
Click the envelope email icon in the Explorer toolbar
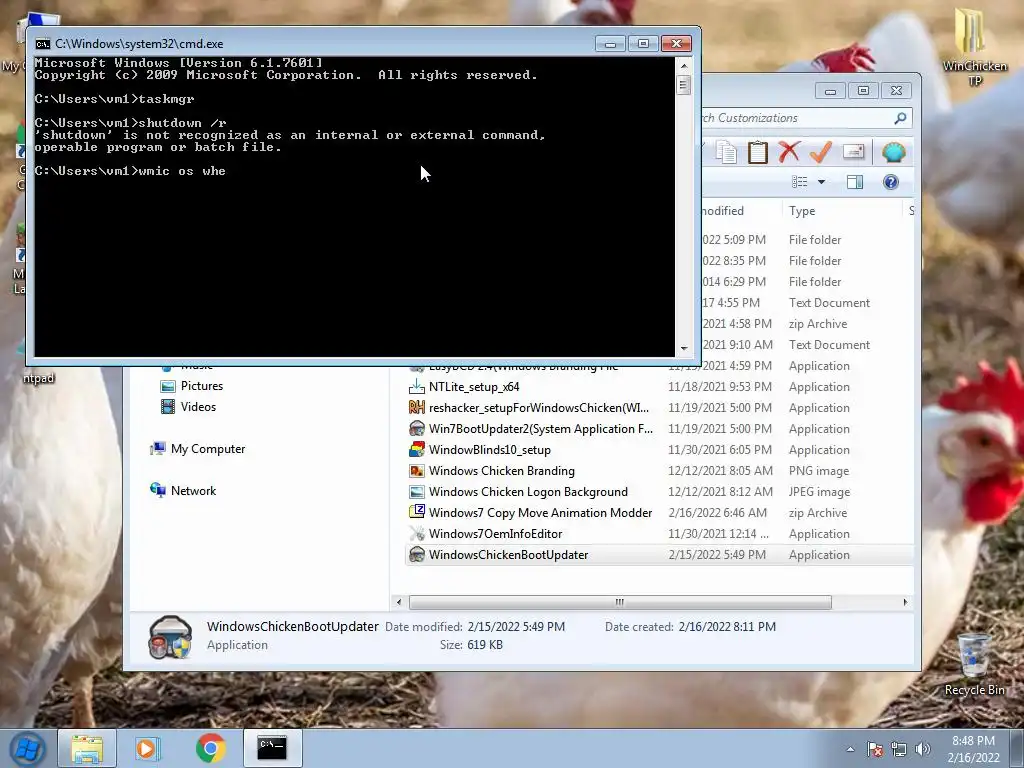coord(854,152)
